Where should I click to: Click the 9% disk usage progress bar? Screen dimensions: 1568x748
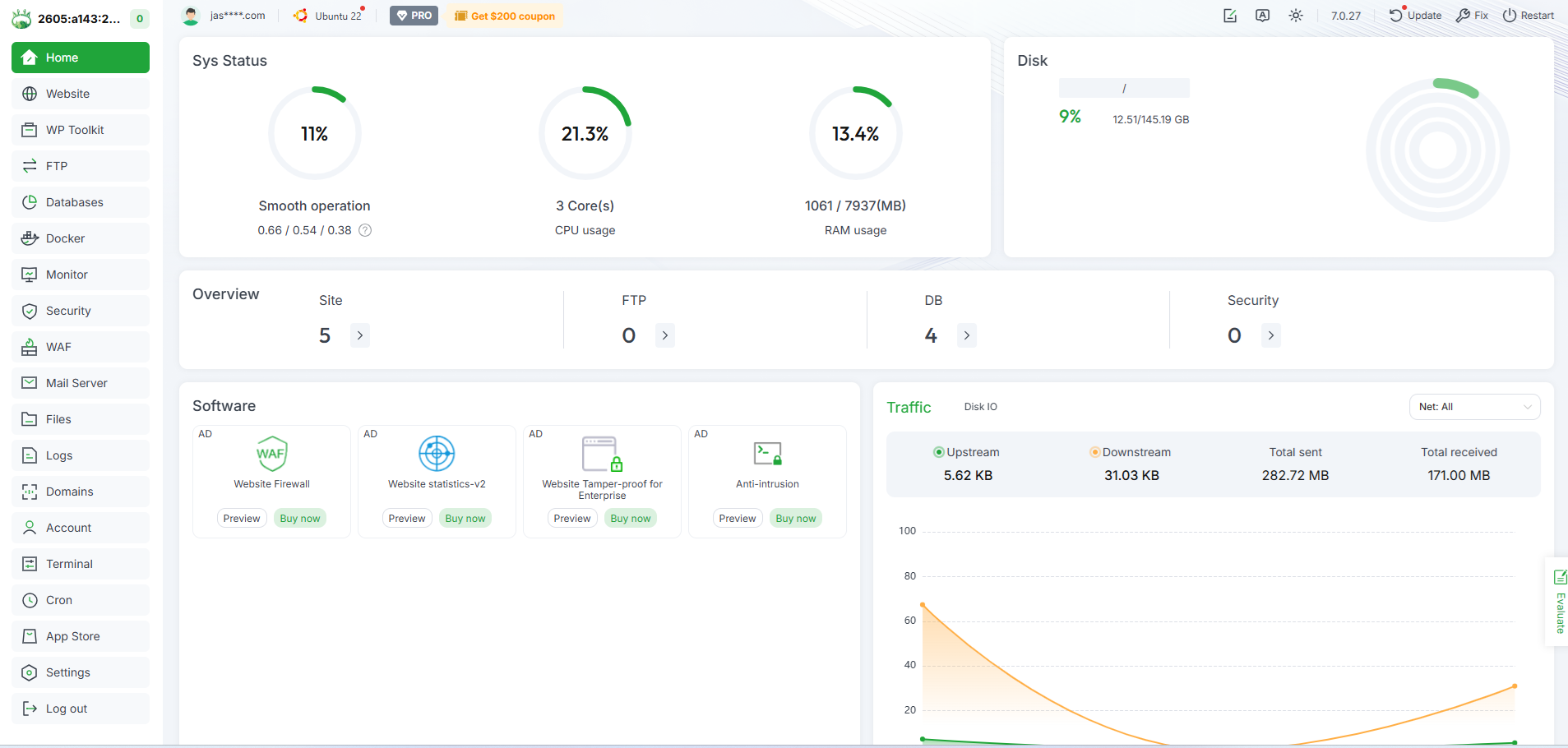[1123, 87]
